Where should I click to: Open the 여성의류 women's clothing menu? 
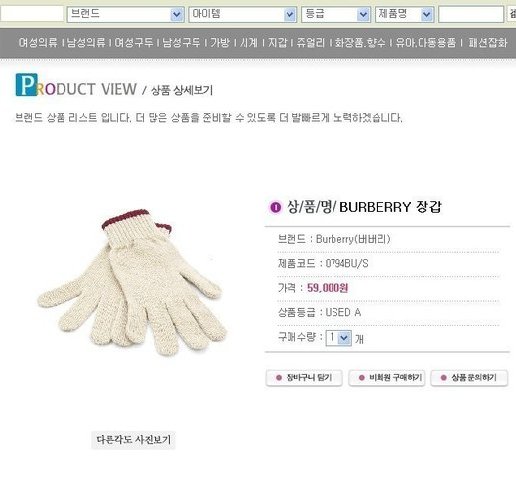point(38,43)
